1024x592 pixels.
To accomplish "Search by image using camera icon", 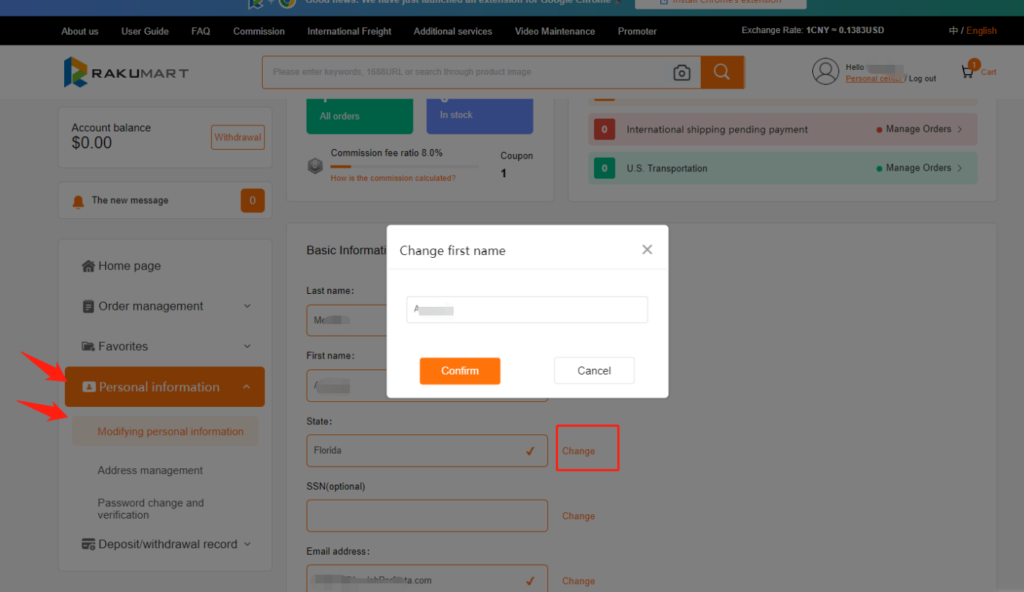I will tap(682, 73).
